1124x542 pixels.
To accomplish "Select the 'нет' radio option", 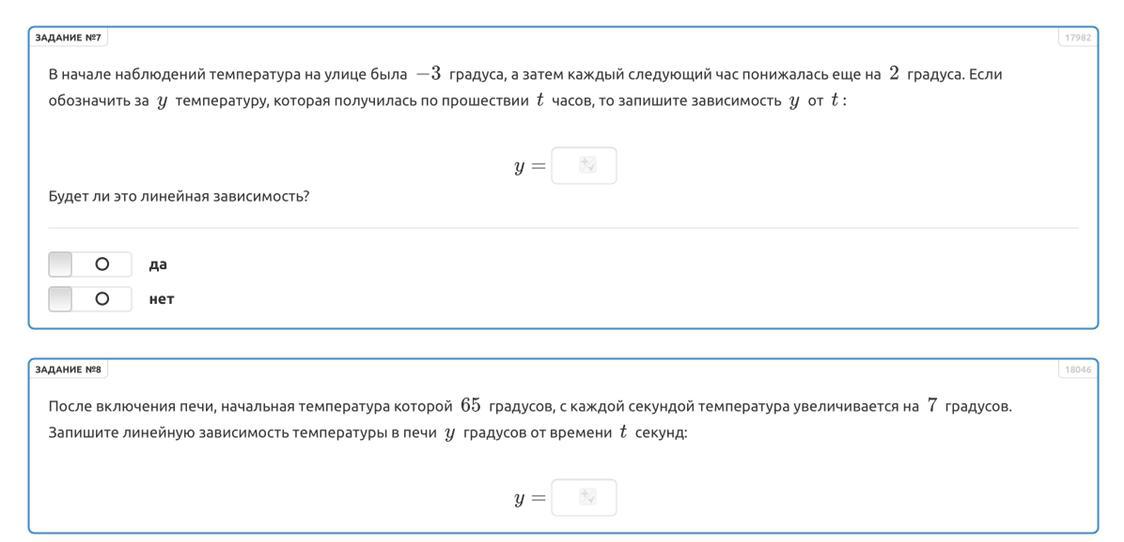I will (x=90, y=299).
